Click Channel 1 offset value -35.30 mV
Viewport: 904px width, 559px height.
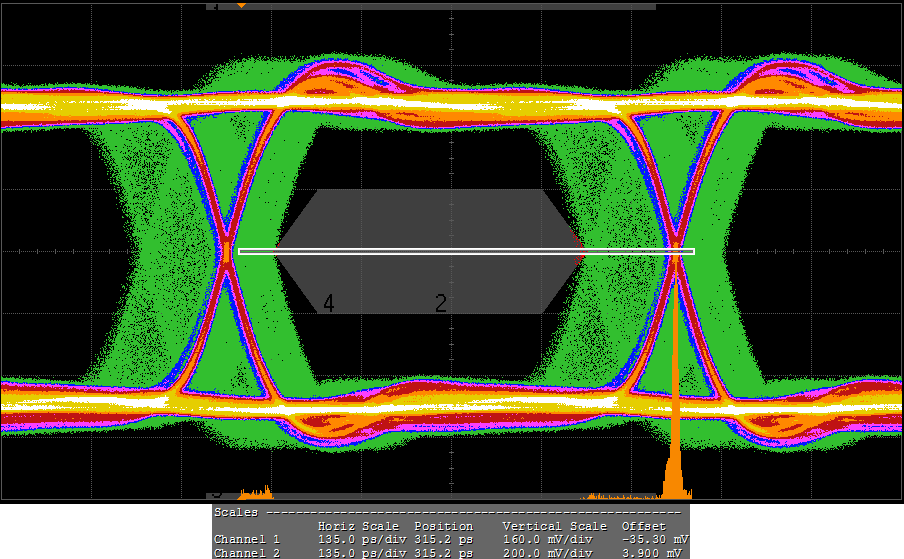(x=654, y=540)
